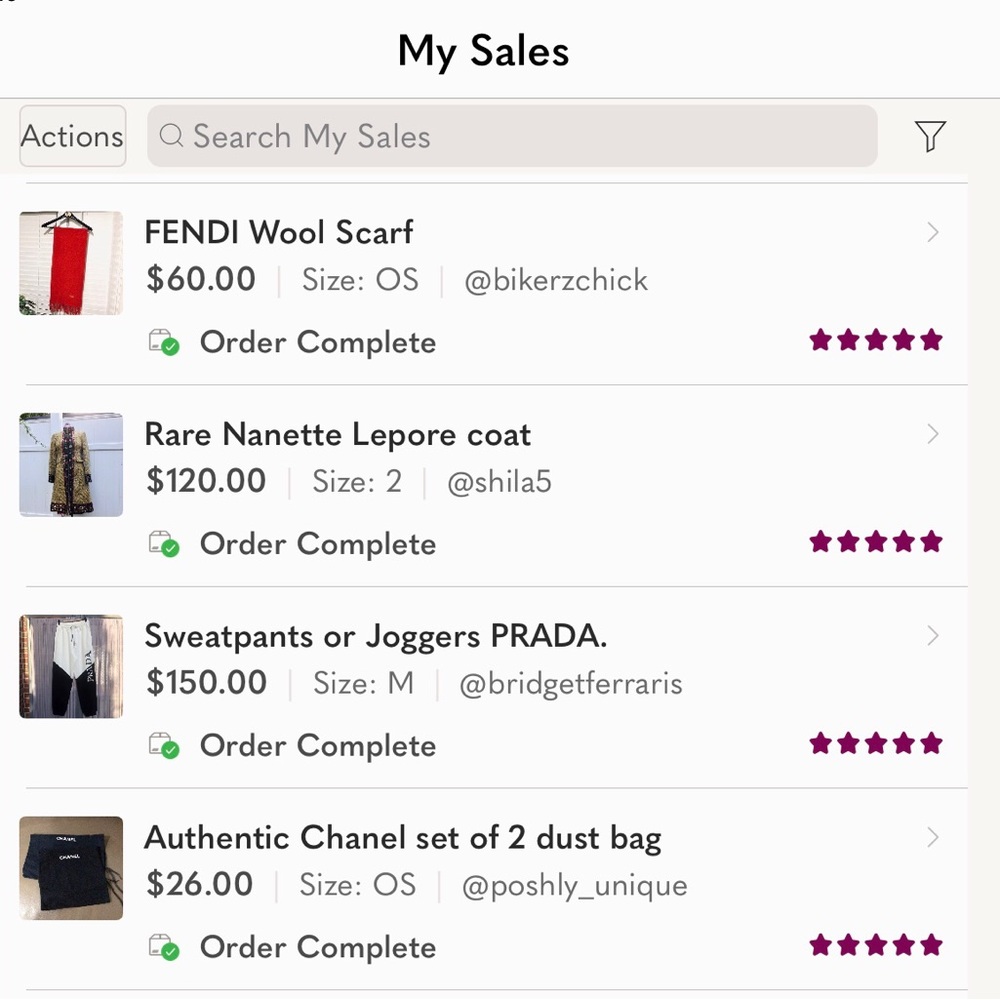
Task: View five-star rating on FENDI Wool Scarf
Action: pos(876,340)
